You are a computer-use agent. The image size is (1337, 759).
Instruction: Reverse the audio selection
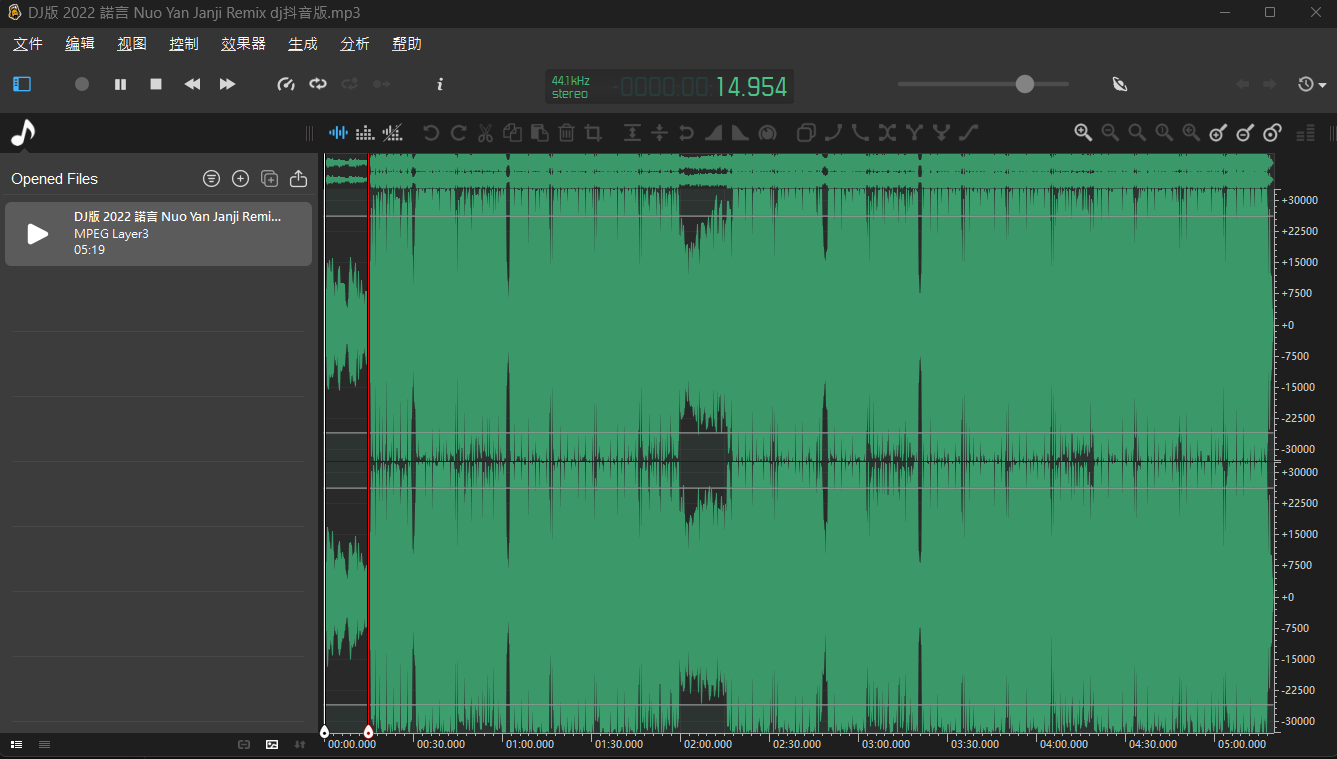coord(686,132)
